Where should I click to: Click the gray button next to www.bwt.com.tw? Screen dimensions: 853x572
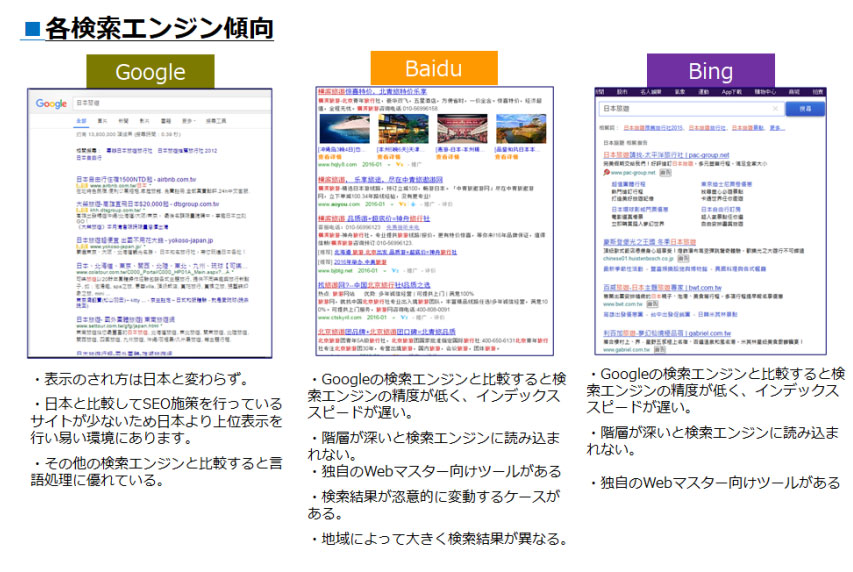(x=652, y=304)
